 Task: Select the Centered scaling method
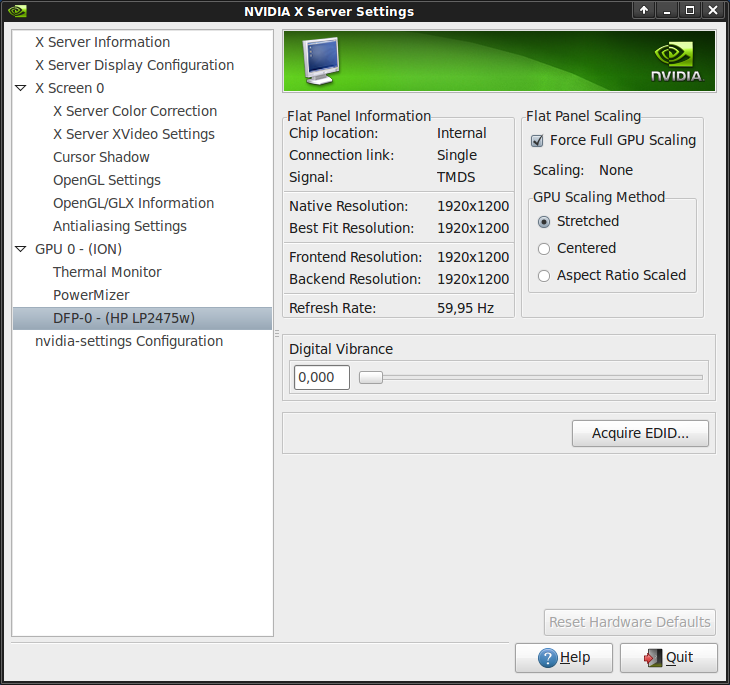click(544, 249)
